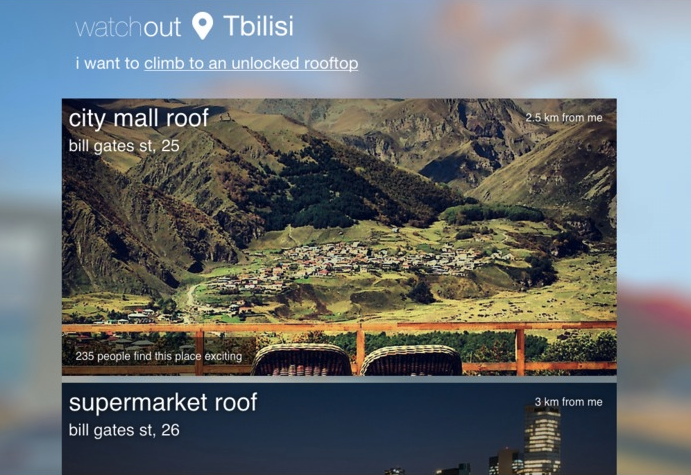
Task: Click the wicker chairs in mall photo
Action: click(x=357, y=360)
